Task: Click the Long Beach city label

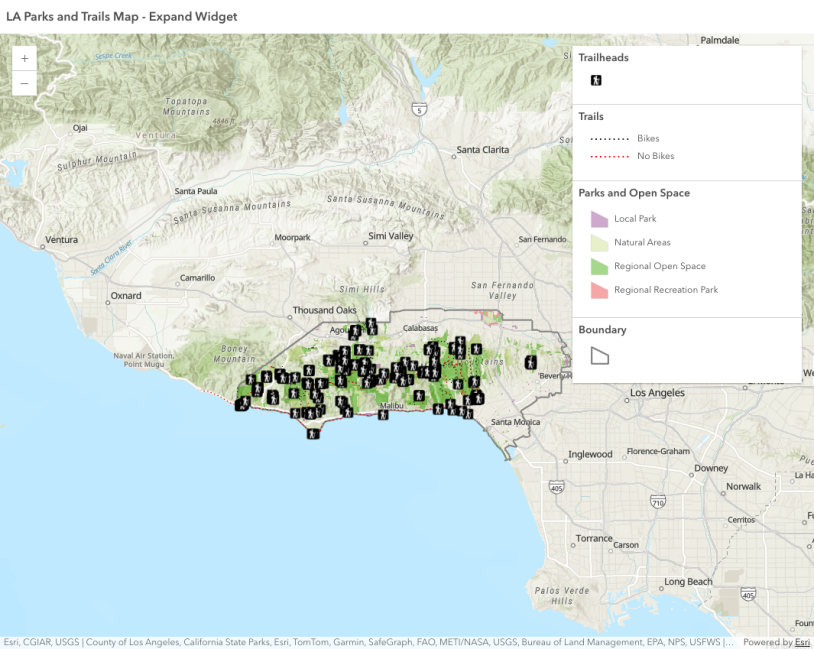Action: [688, 582]
